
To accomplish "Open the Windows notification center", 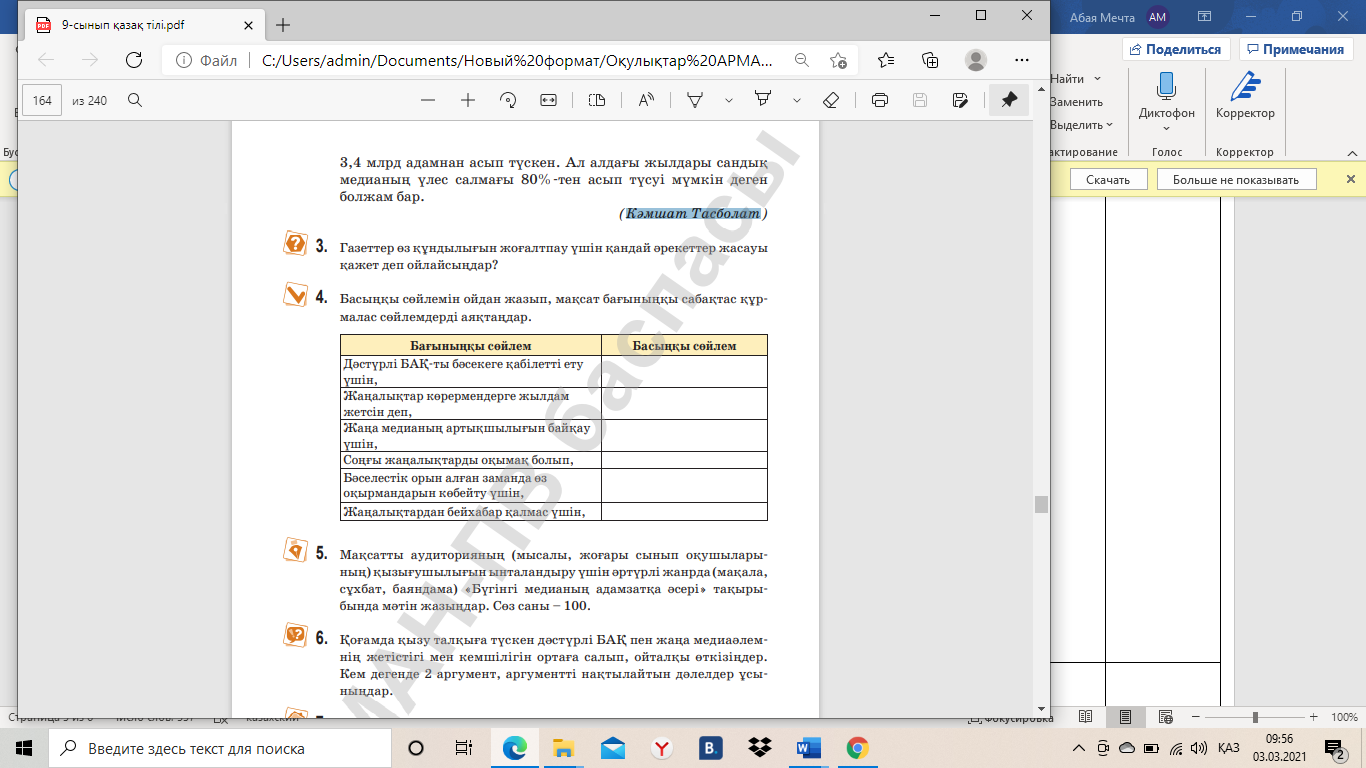I will 1334,748.
